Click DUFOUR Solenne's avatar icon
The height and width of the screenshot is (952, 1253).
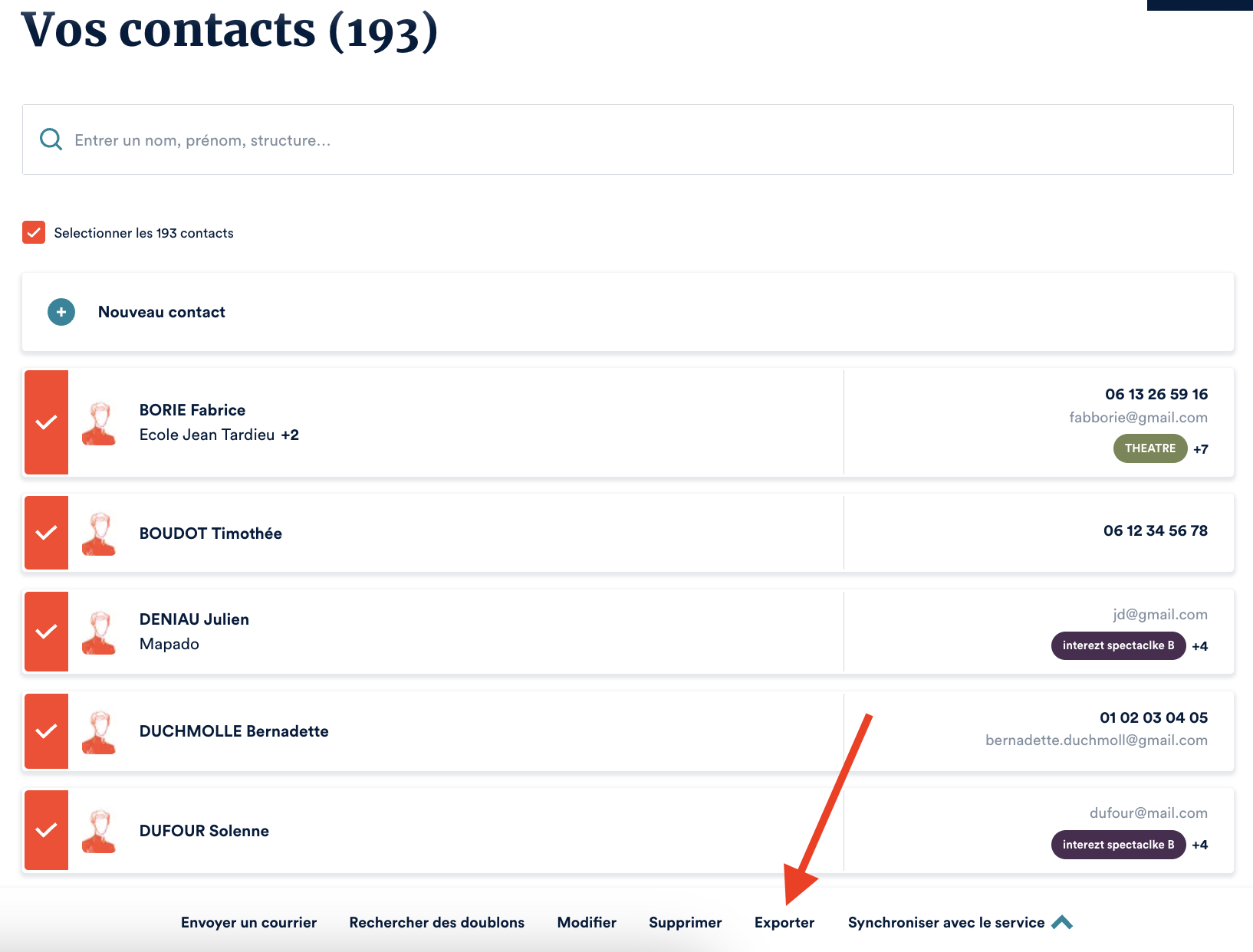coord(99,831)
